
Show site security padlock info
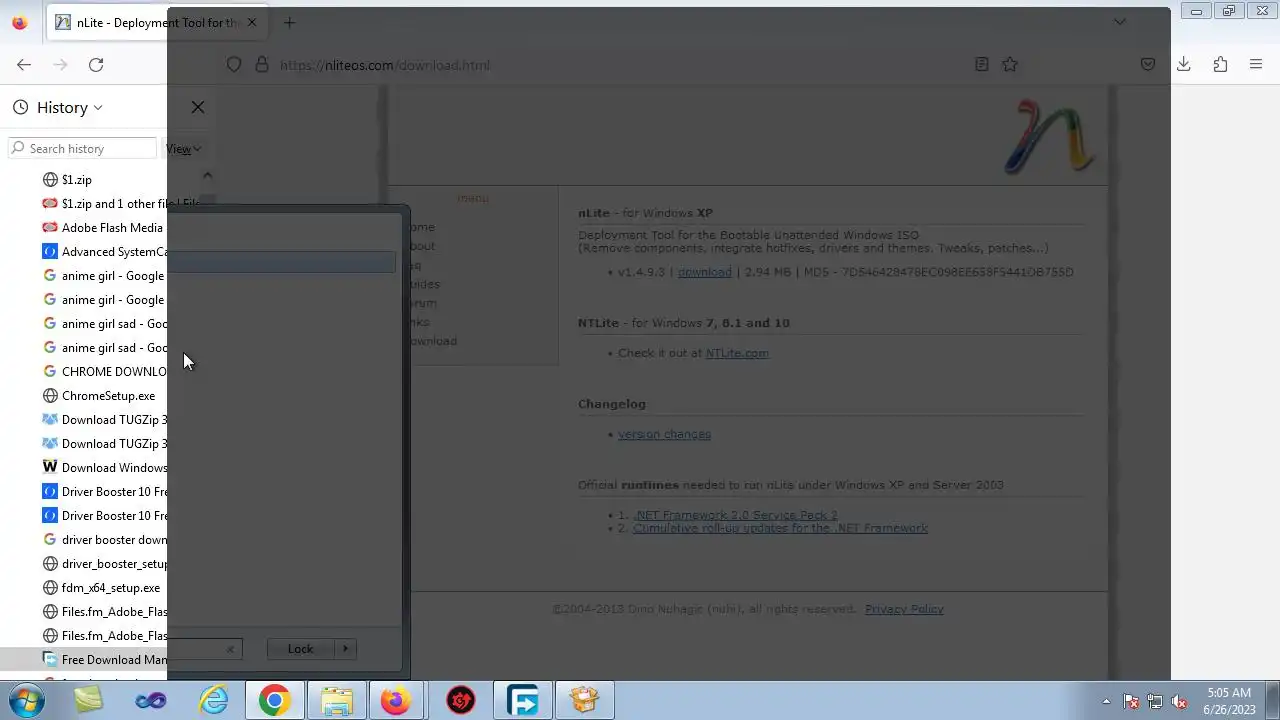262,64
